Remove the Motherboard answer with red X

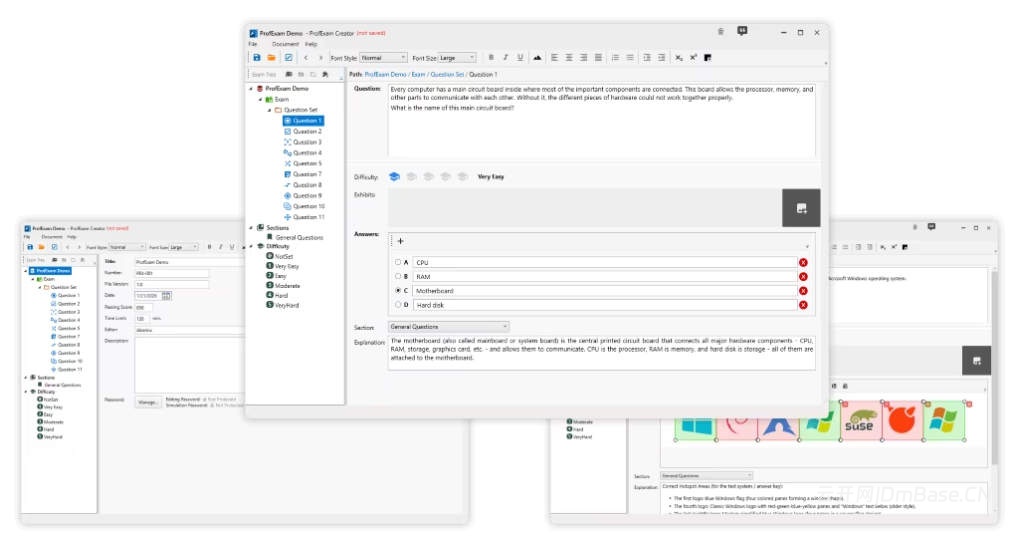[803, 291]
